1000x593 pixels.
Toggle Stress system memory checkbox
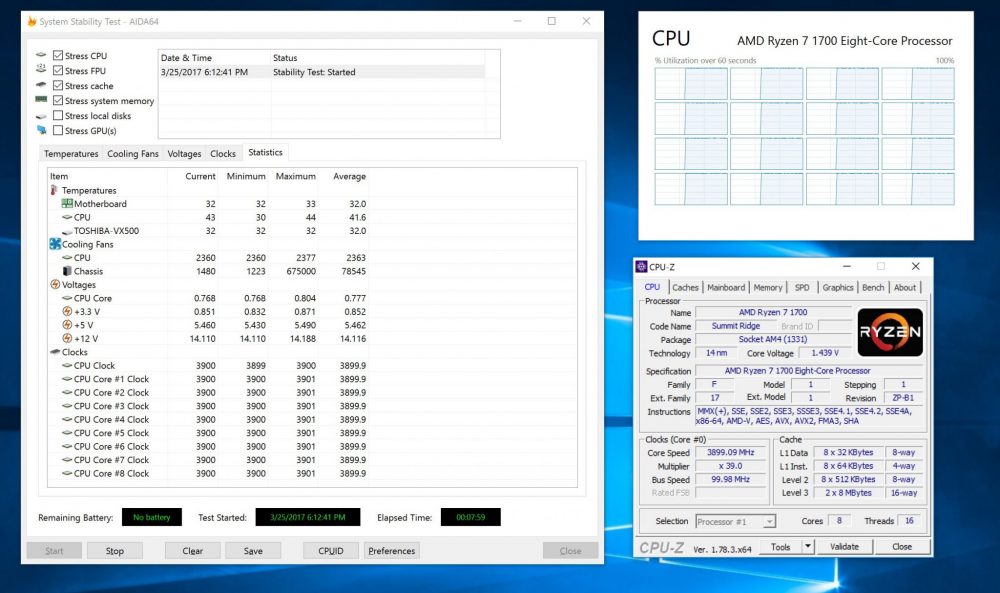58,101
